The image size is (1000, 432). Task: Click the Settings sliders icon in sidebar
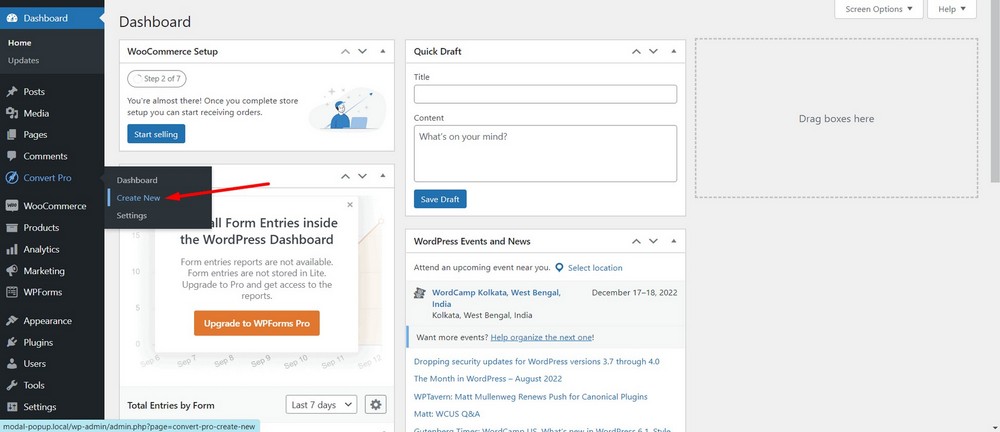pos(11,407)
